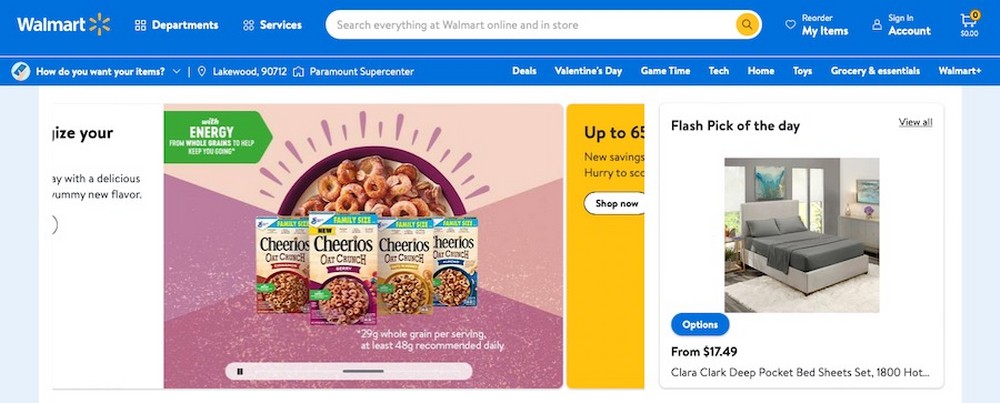
Task: Open the Clara Clark bed sheets thumbnail
Action: [801, 235]
